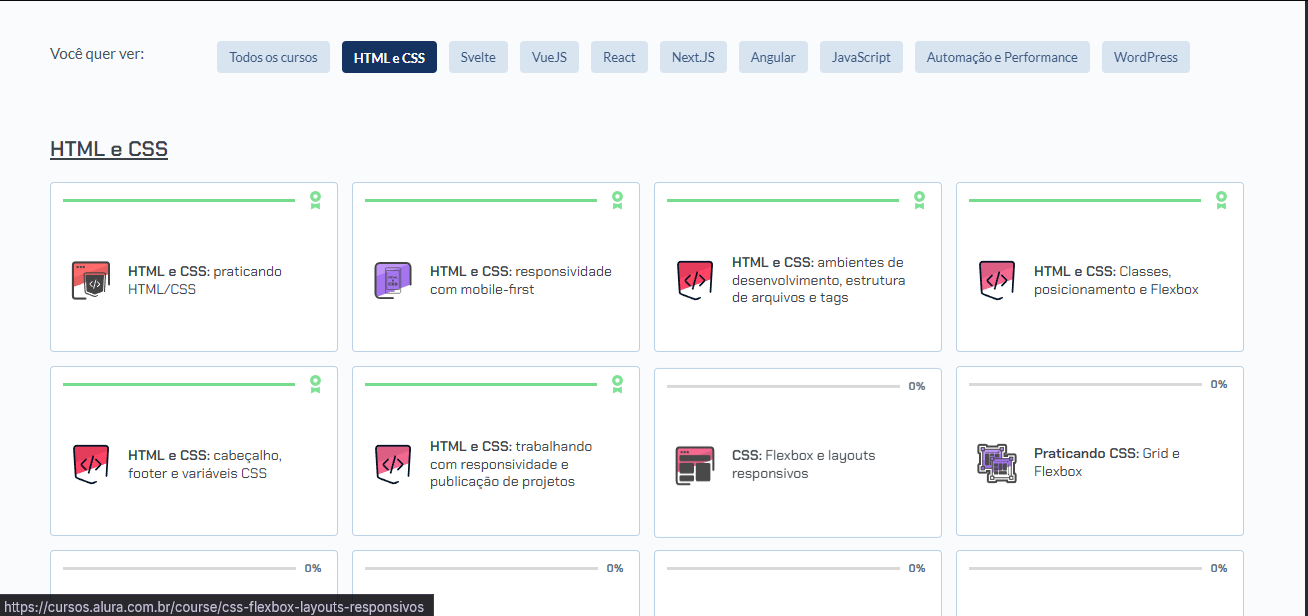Select the JavaScript filter
This screenshot has height=616, width=1308.
click(861, 57)
